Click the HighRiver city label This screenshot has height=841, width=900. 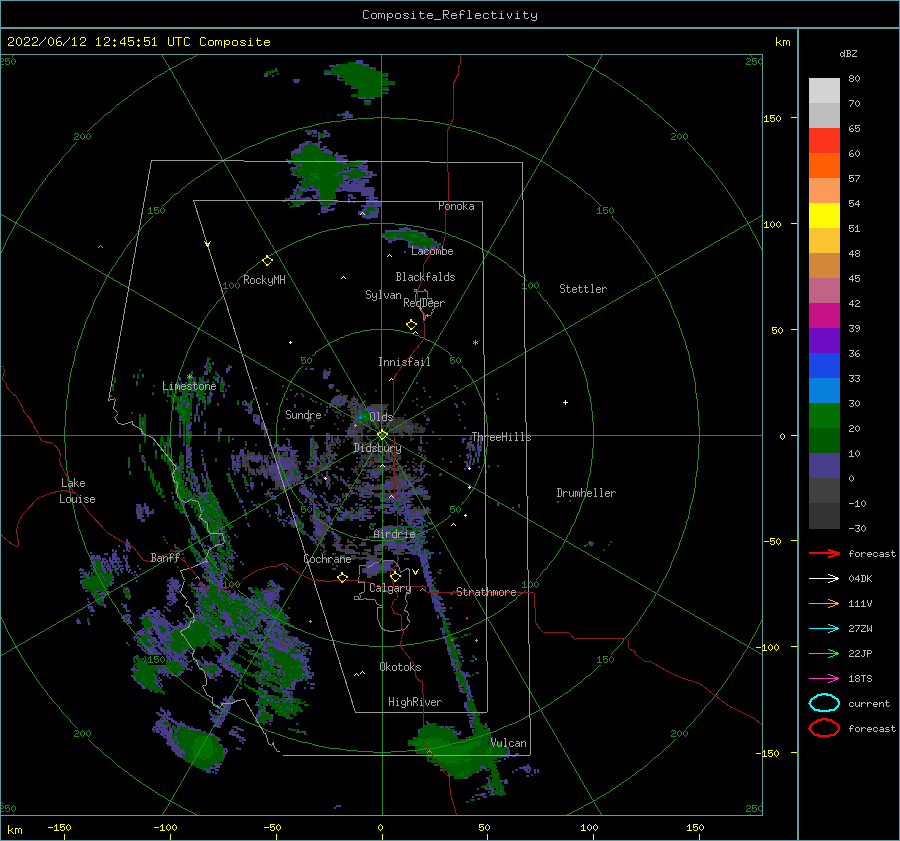[x=415, y=702]
